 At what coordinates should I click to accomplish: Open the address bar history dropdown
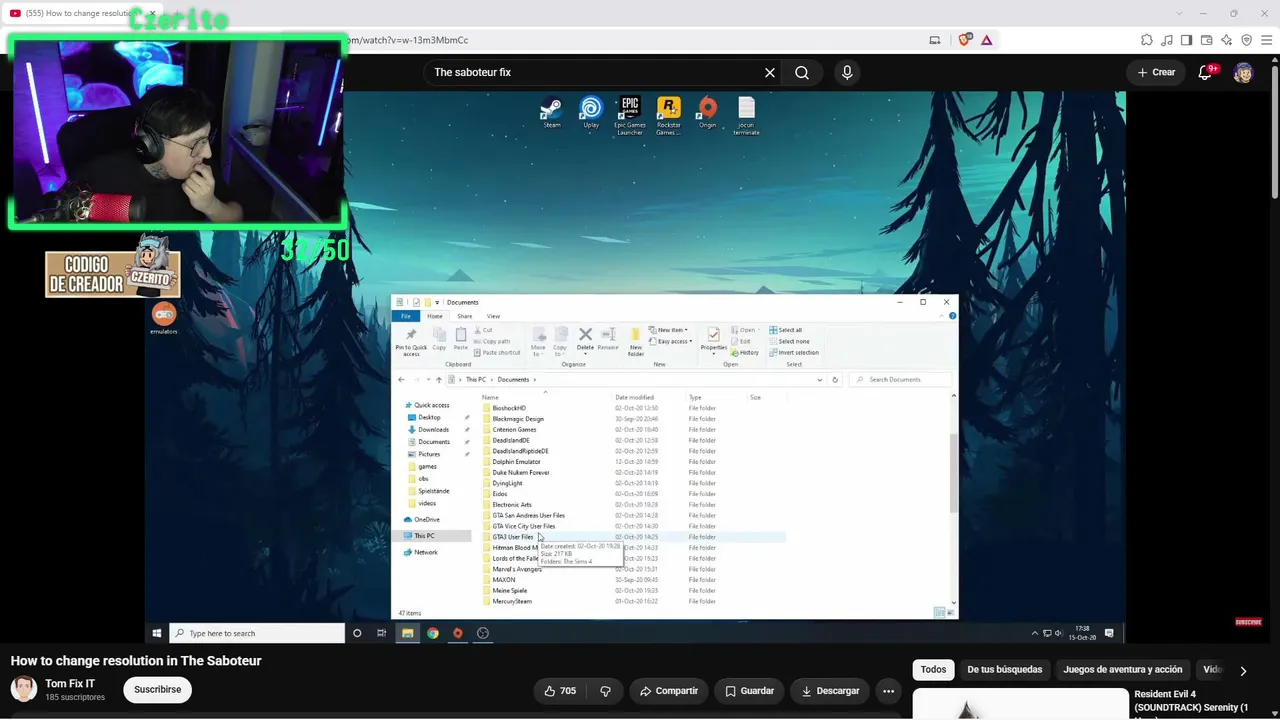[820, 380]
